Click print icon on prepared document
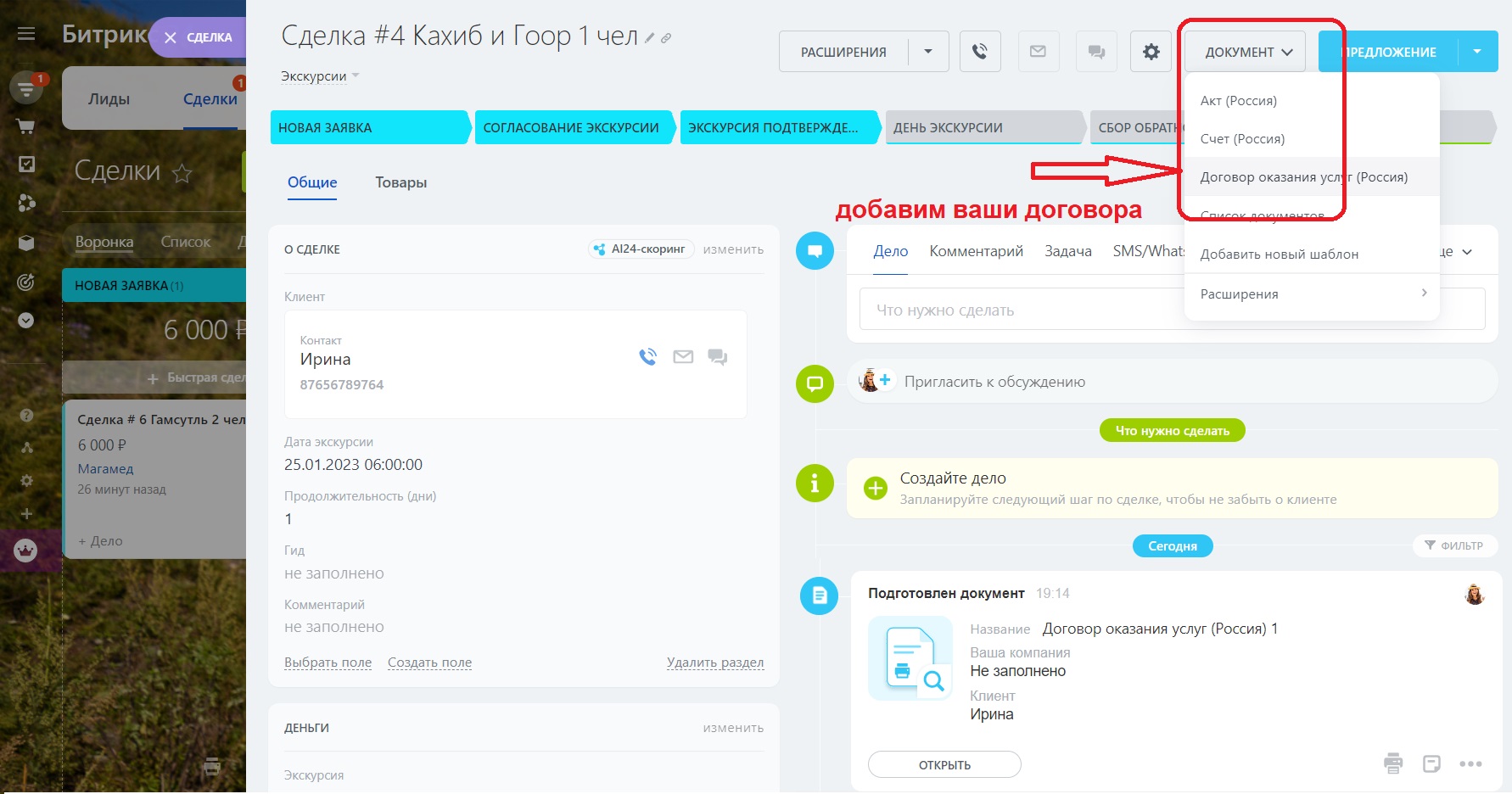The width and height of the screenshot is (1512, 794). click(x=1393, y=763)
